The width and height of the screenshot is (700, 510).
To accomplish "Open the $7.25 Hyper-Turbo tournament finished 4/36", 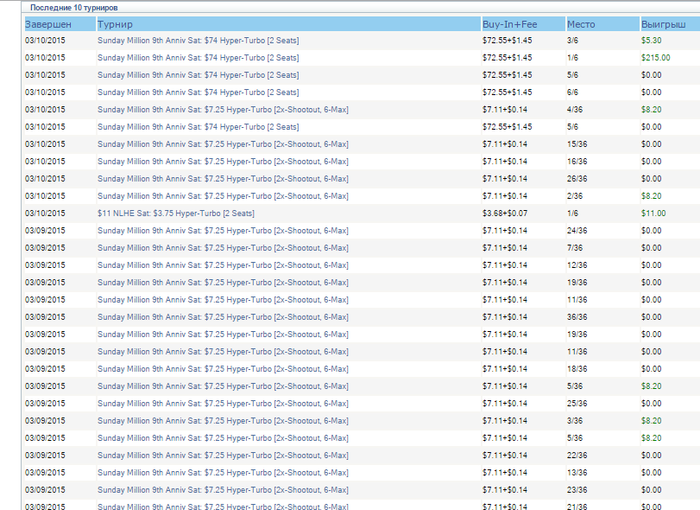I will click(223, 109).
